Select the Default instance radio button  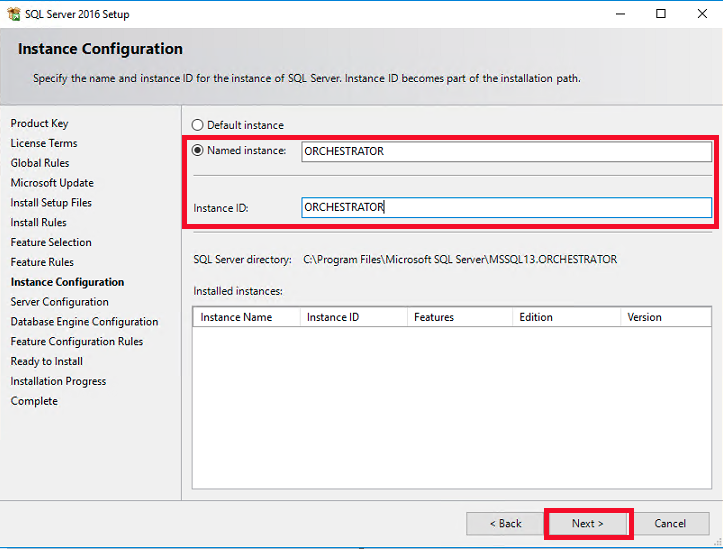(x=197, y=125)
